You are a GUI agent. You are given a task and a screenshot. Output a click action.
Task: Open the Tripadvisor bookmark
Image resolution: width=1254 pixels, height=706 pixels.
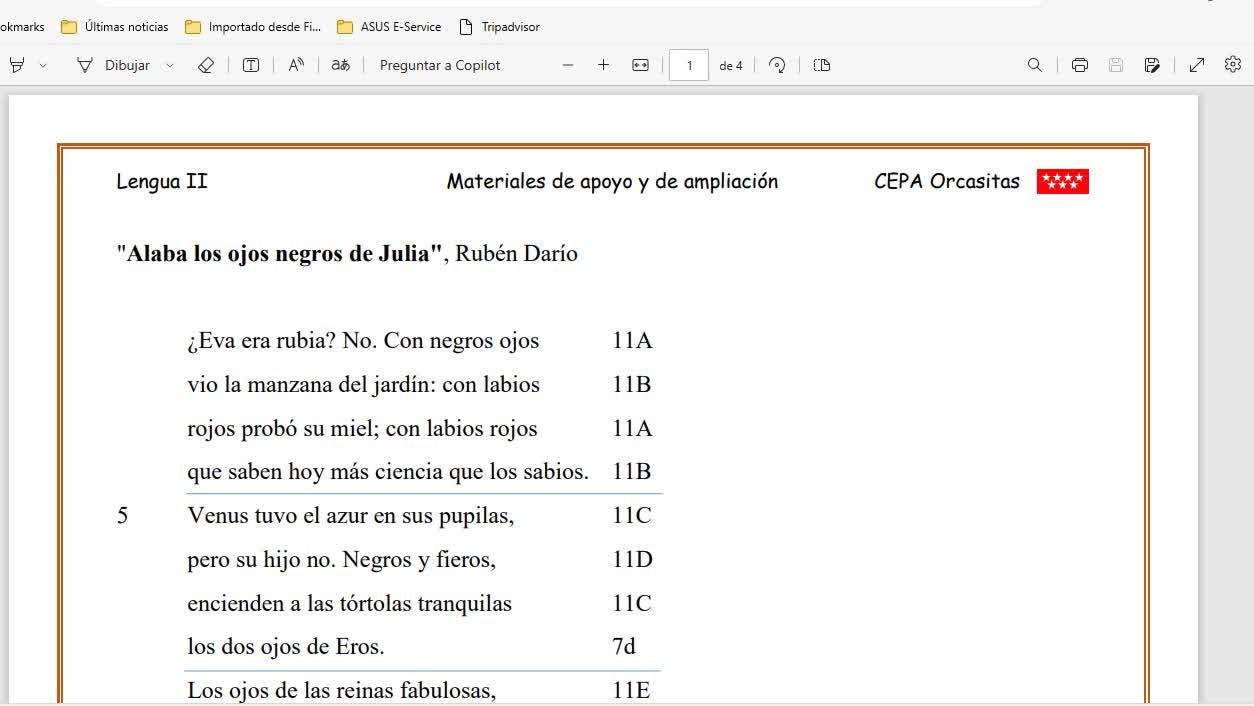click(499, 27)
